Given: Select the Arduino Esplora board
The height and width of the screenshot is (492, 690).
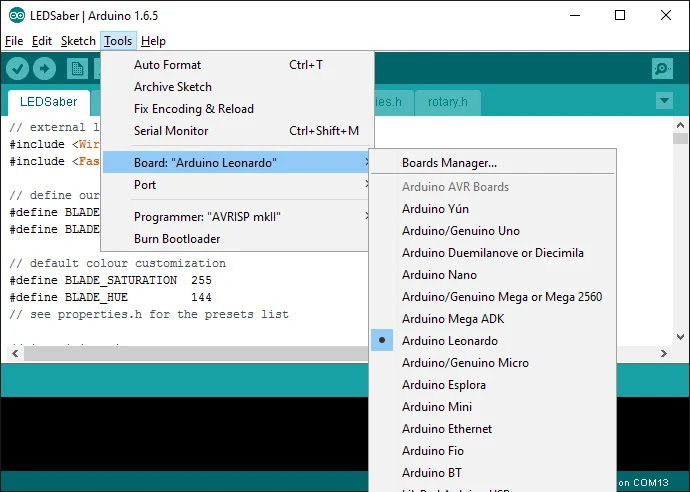Looking at the screenshot, I should [493, 385].
